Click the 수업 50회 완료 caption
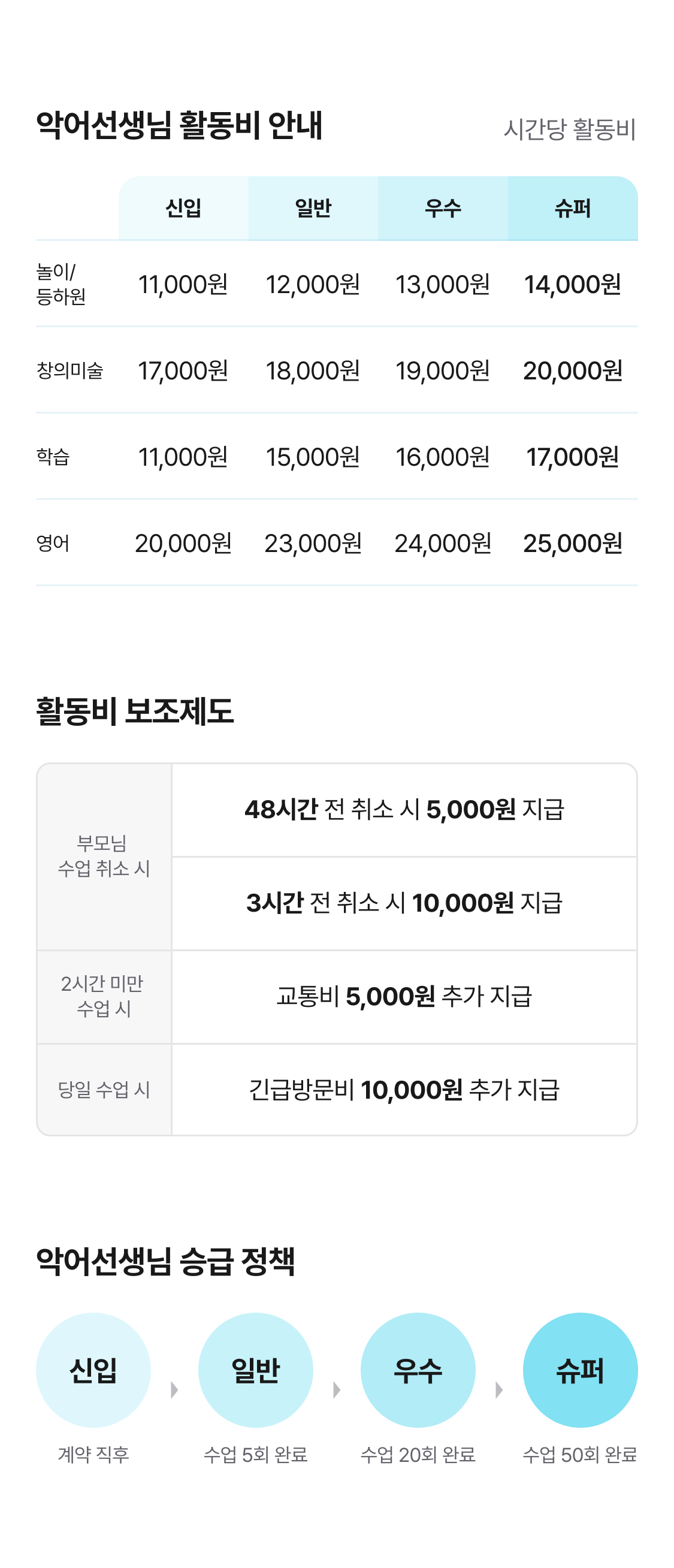Viewport: 674px width, 1568px height. (x=580, y=1455)
